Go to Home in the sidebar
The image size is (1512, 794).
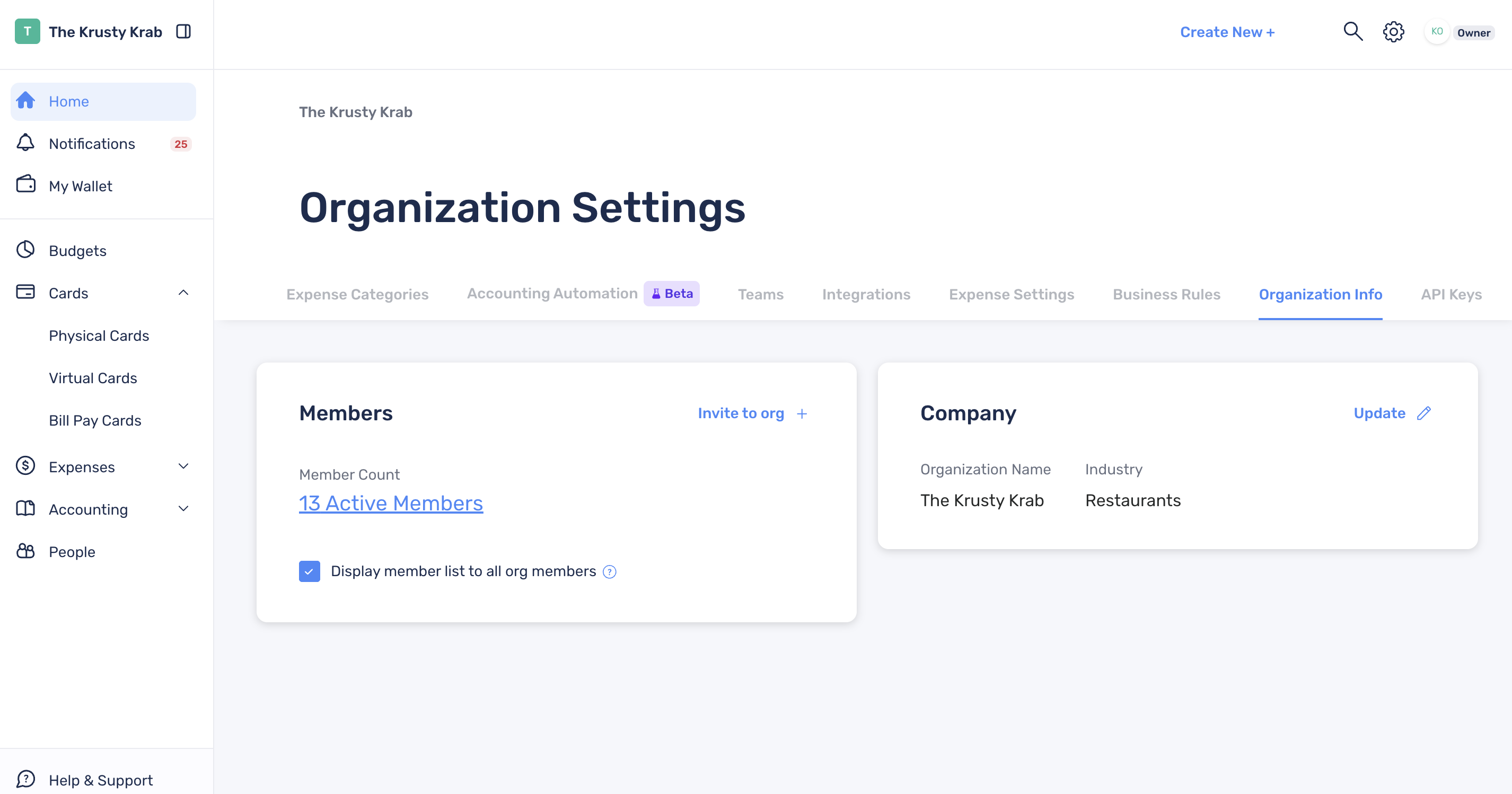(103, 102)
